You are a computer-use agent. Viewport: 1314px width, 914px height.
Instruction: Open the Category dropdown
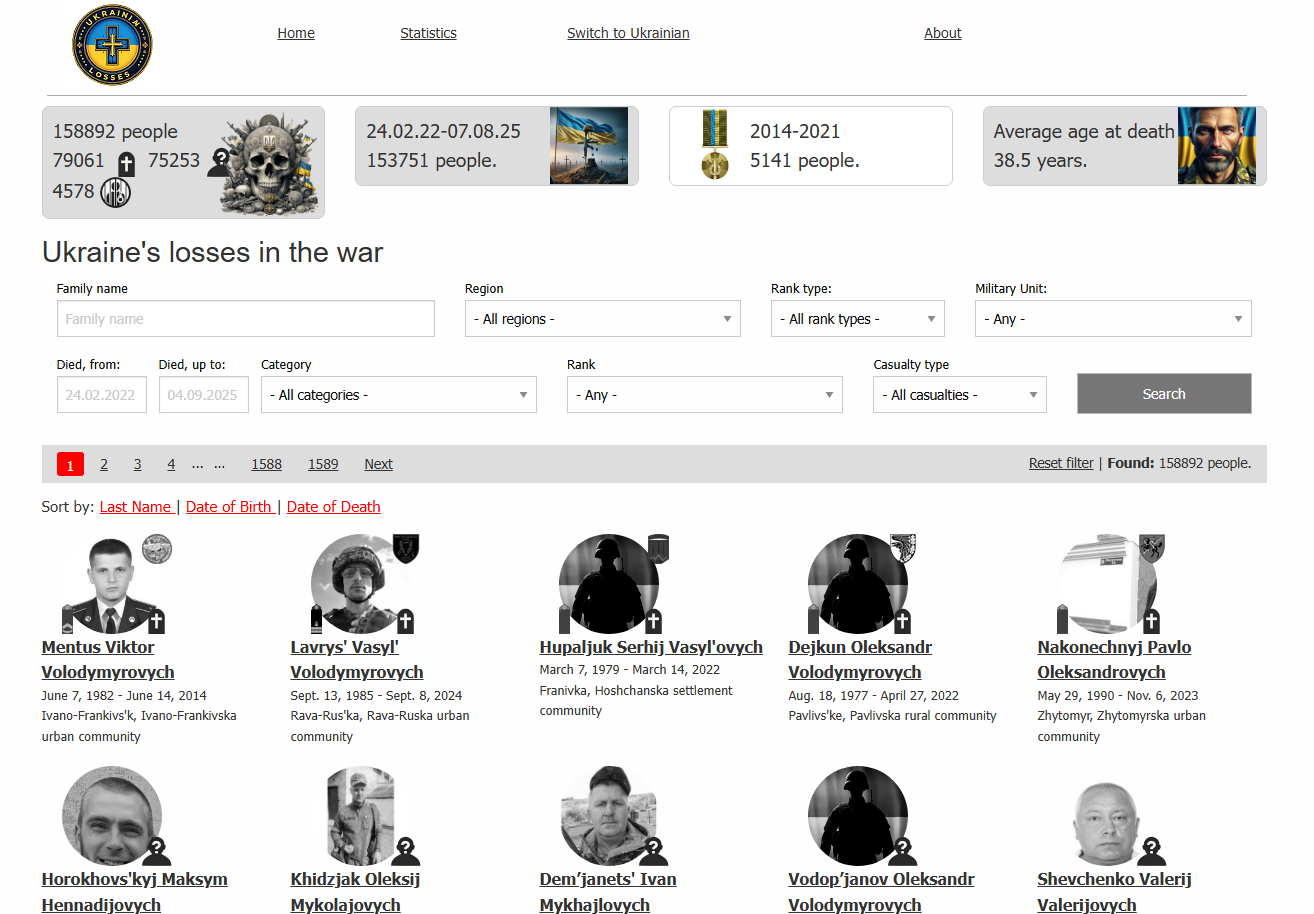(x=398, y=395)
